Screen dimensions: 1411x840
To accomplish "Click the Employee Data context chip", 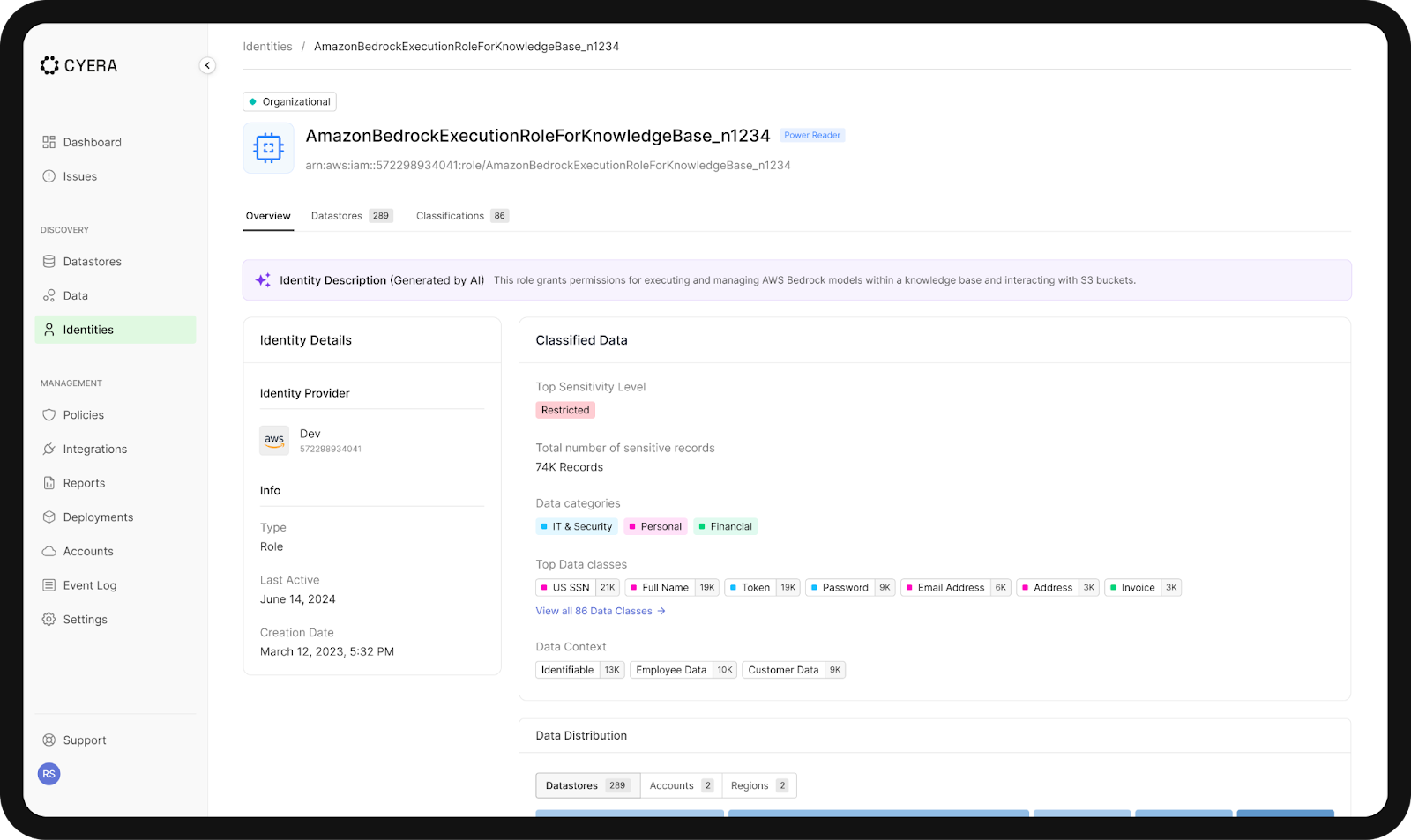I will point(683,670).
